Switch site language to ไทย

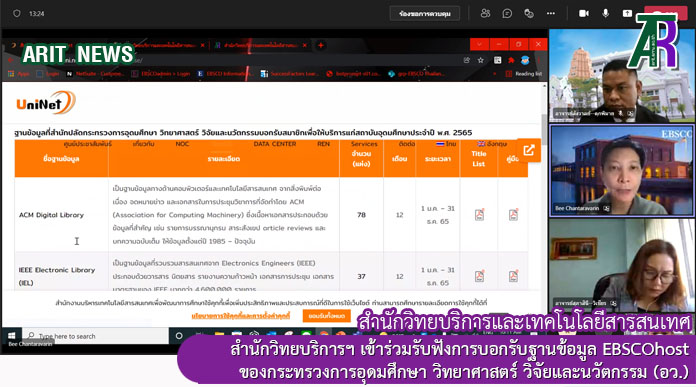pos(446,144)
